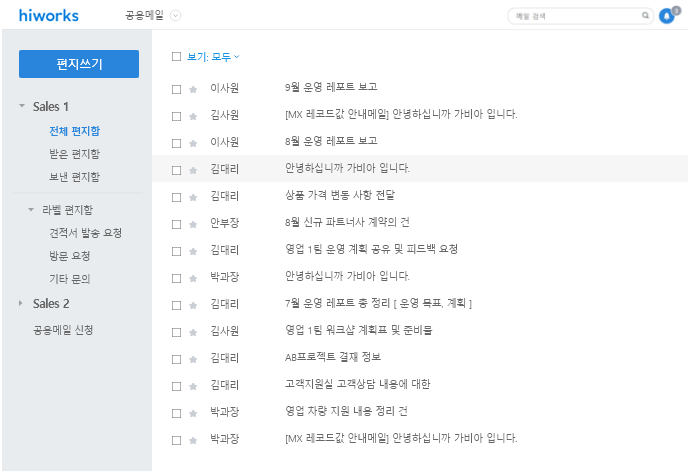This screenshot has width=688, height=472.
Task: Click the search magnifier icon
Action: pyautogui.click(x=645, y=16)
